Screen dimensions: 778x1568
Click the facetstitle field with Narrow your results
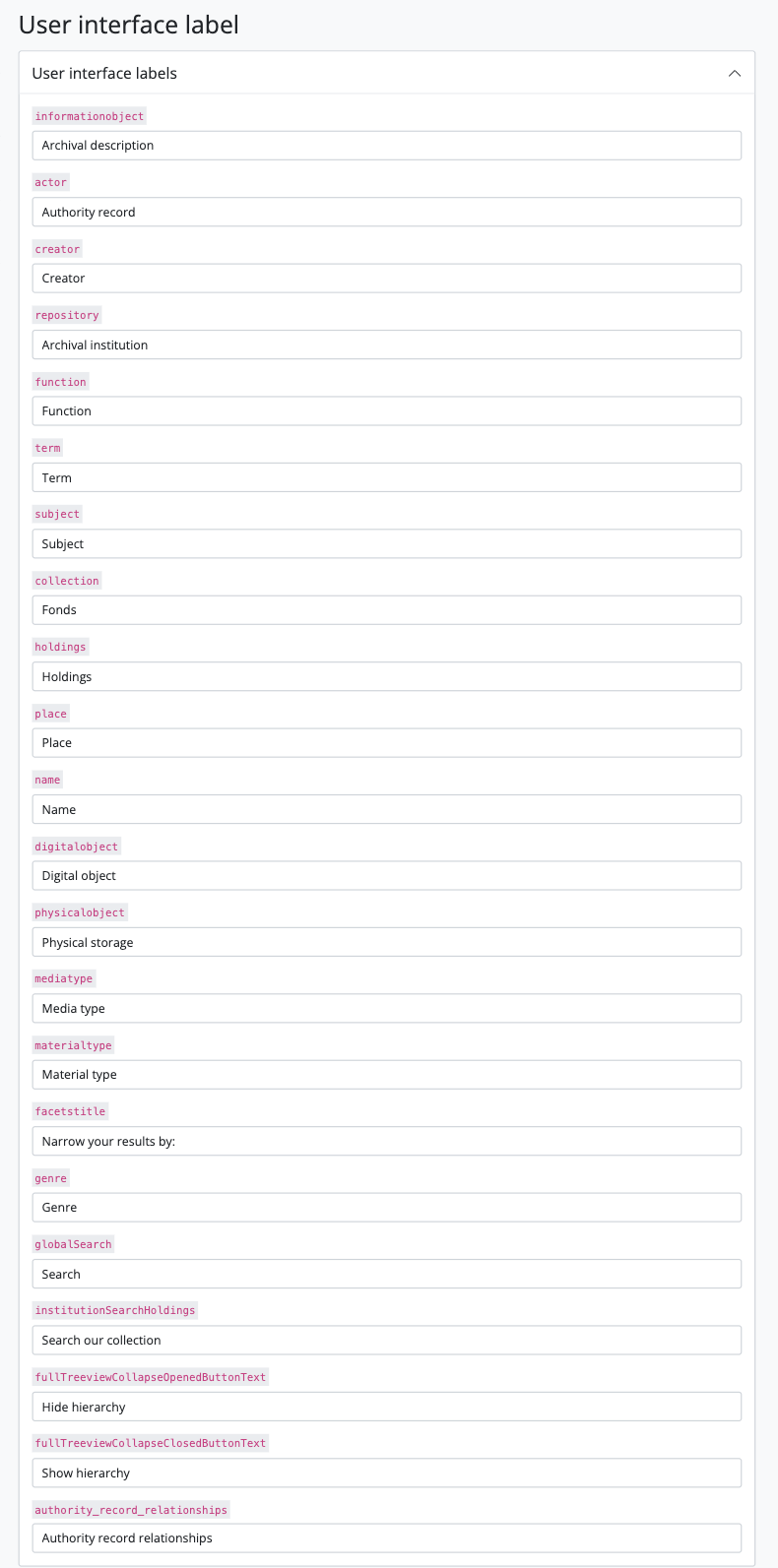(x=386, y=1141)
